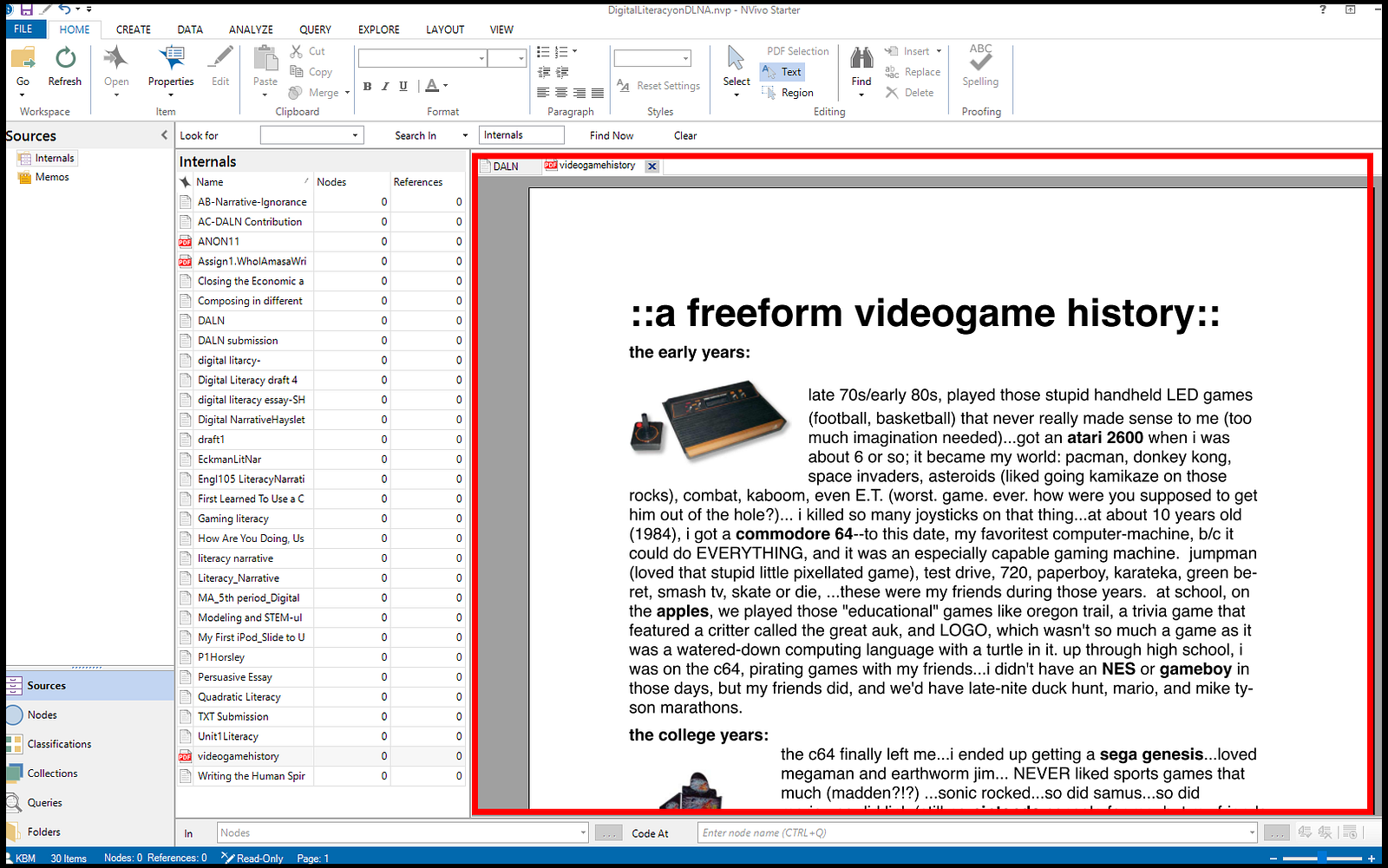Image resolution: width=1388 pixels, height=868 pixels.
Task: Click the zoom slider in status bar
Action: [1321, 858]
